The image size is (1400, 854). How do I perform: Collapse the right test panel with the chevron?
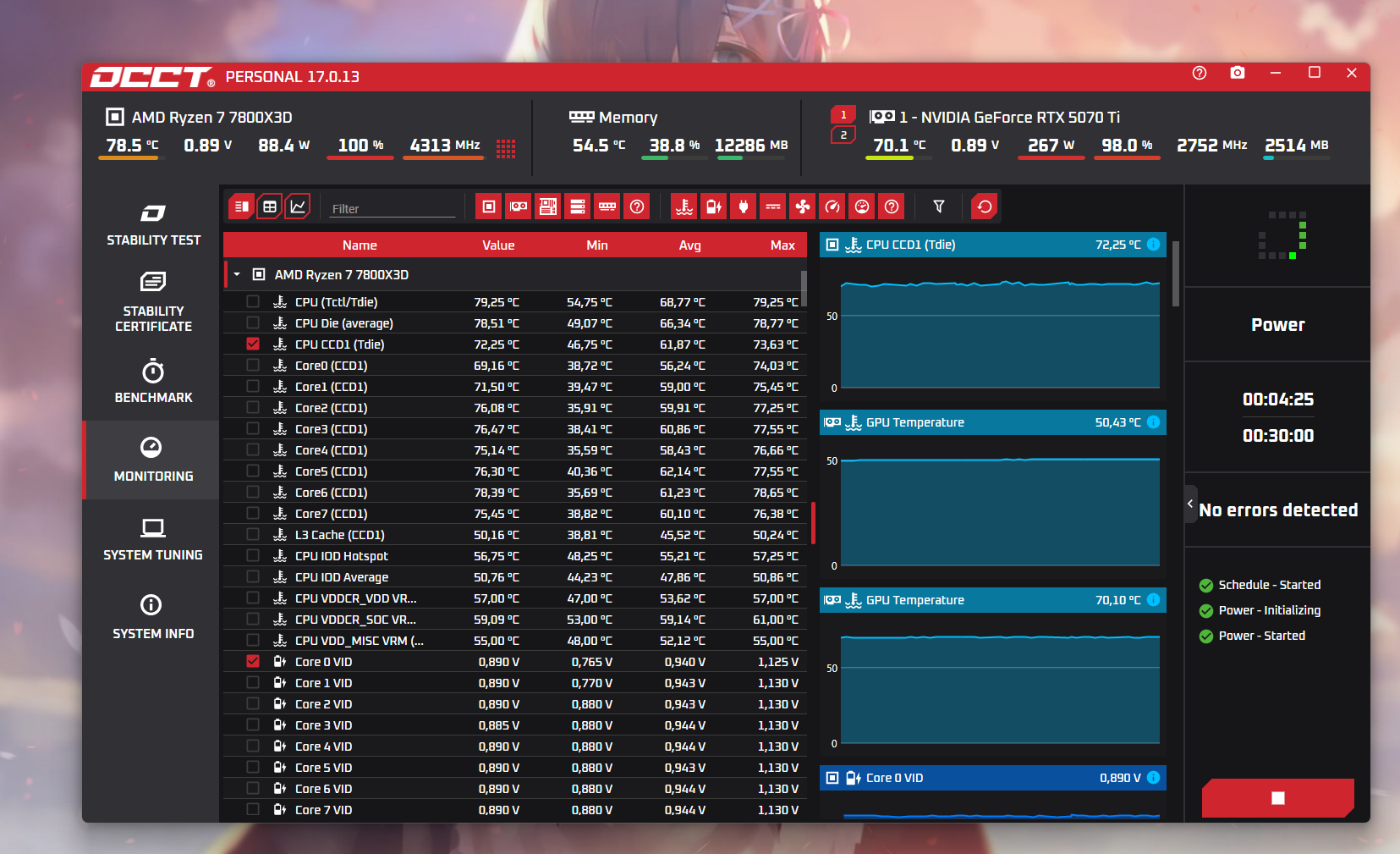tap(1190, 504)
